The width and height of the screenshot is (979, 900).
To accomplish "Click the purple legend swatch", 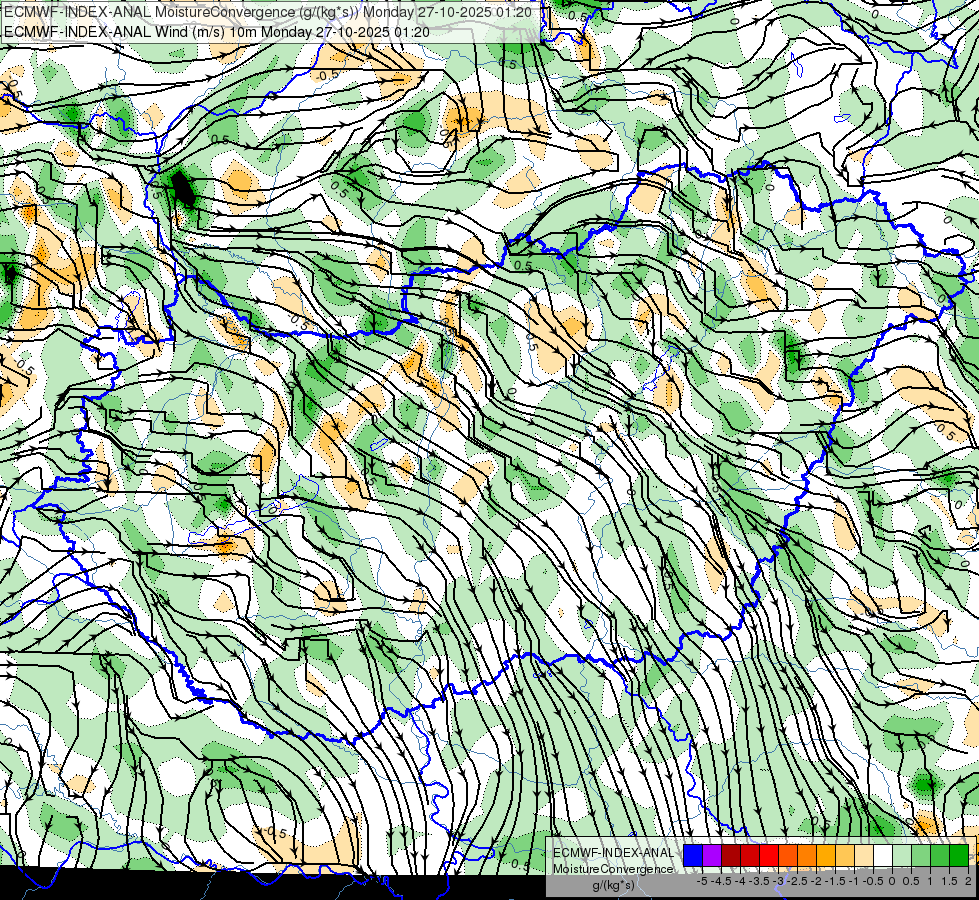I will [x=712, y=855].
